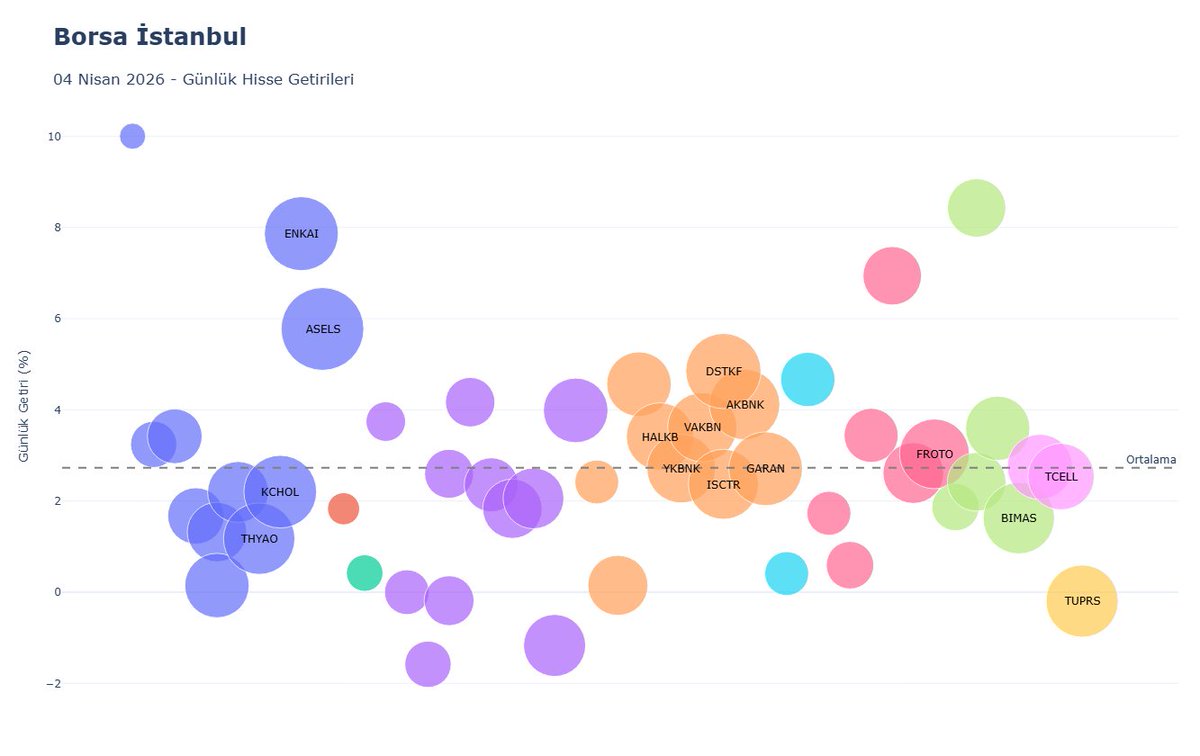Select the FROTO pink bubble

pos(934,454)
